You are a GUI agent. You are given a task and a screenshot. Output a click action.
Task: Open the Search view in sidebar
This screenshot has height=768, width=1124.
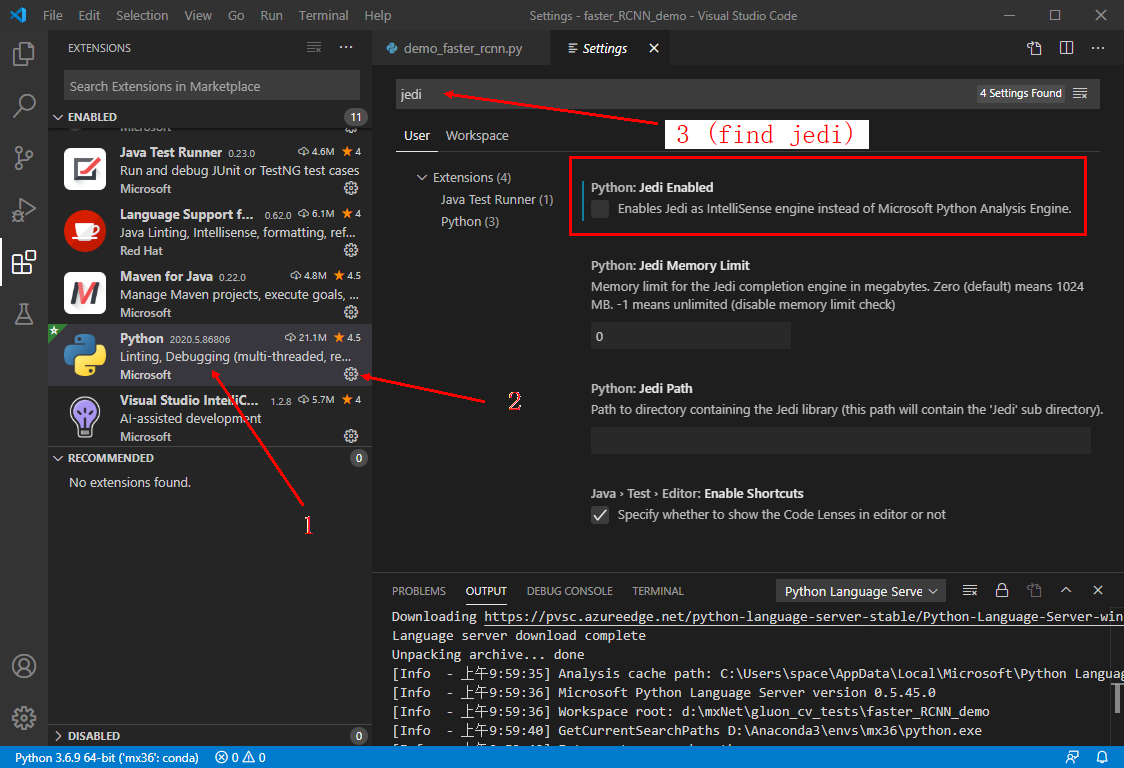(x=24, y=106)
